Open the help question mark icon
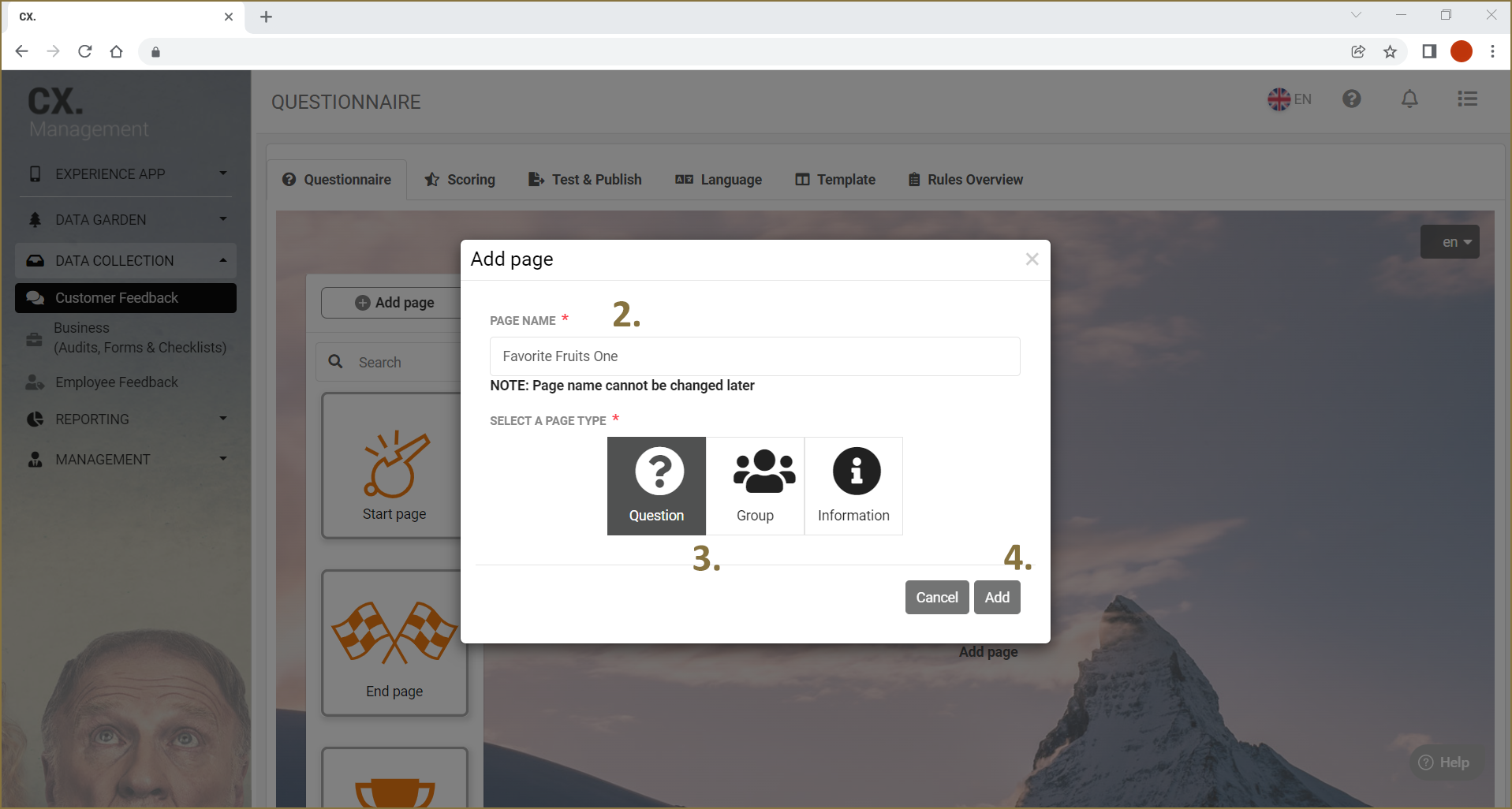 [x=1351, y=99]
